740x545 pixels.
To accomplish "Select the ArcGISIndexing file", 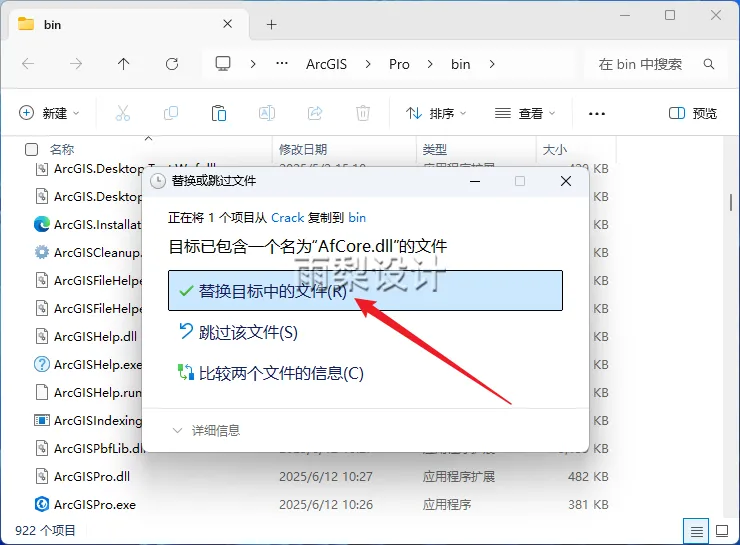I will click(98, 420).
